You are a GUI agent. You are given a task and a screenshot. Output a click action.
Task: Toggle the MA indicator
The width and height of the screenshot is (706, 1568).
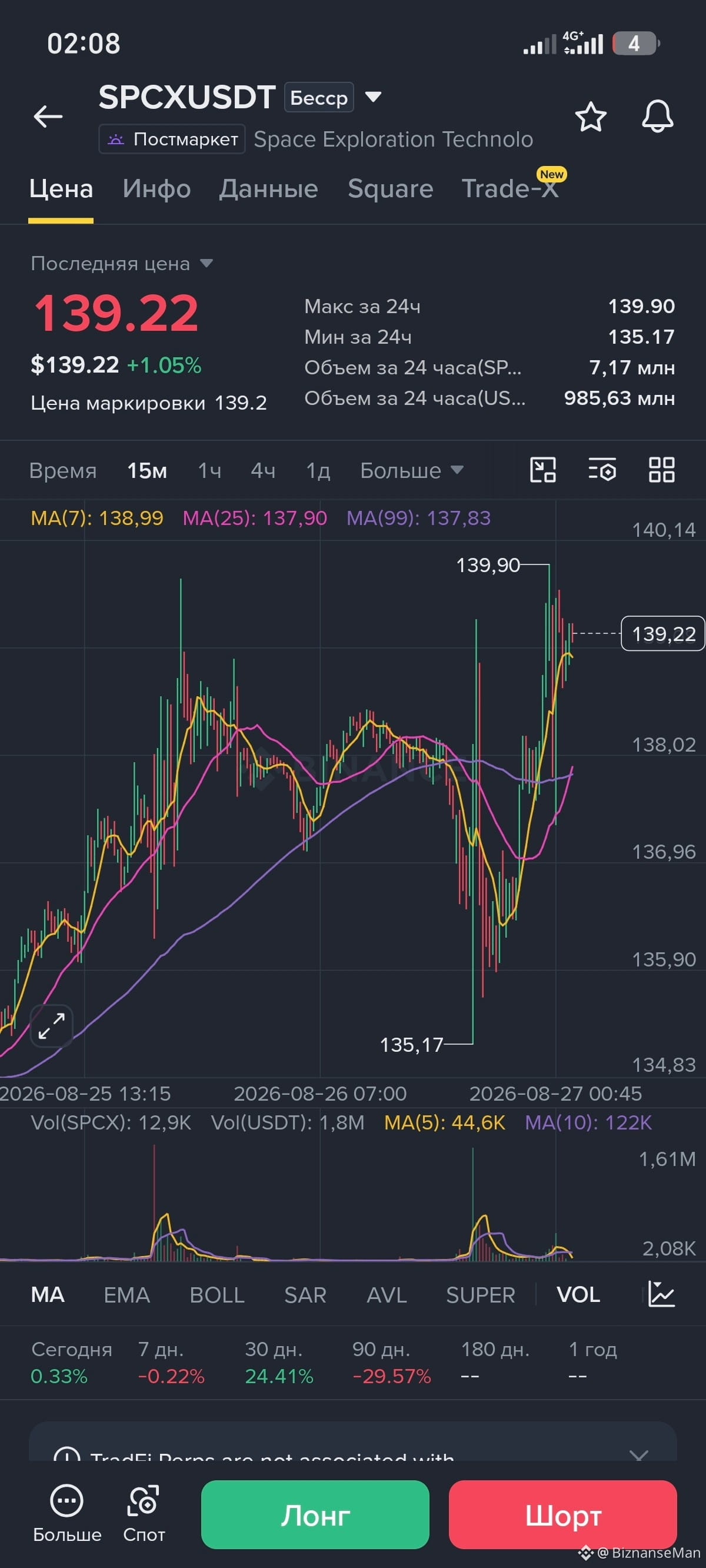48,1294
